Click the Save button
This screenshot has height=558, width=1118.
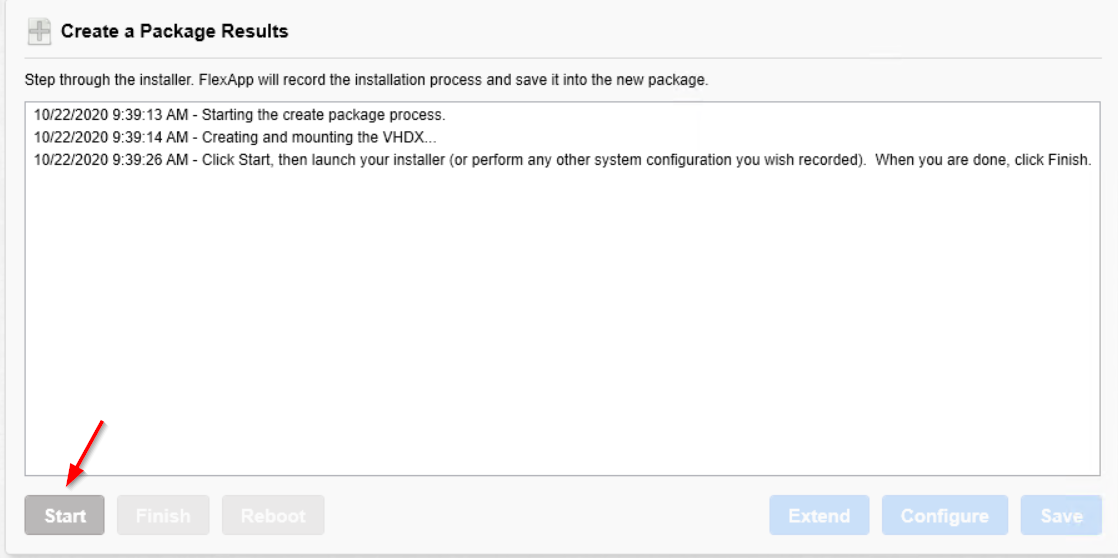click(x=1061, y=515)
